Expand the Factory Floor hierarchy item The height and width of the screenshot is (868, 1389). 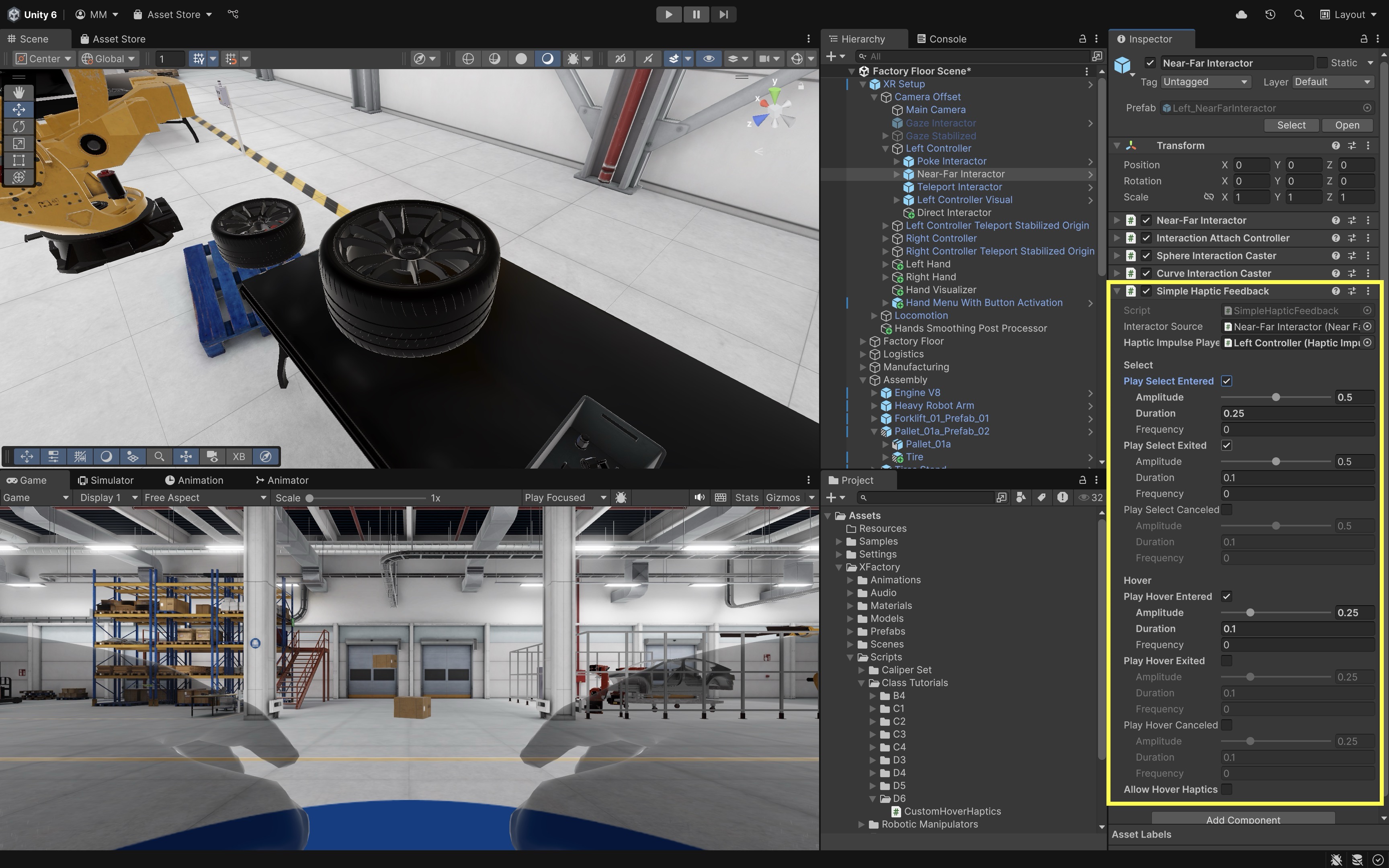point(862,342)
